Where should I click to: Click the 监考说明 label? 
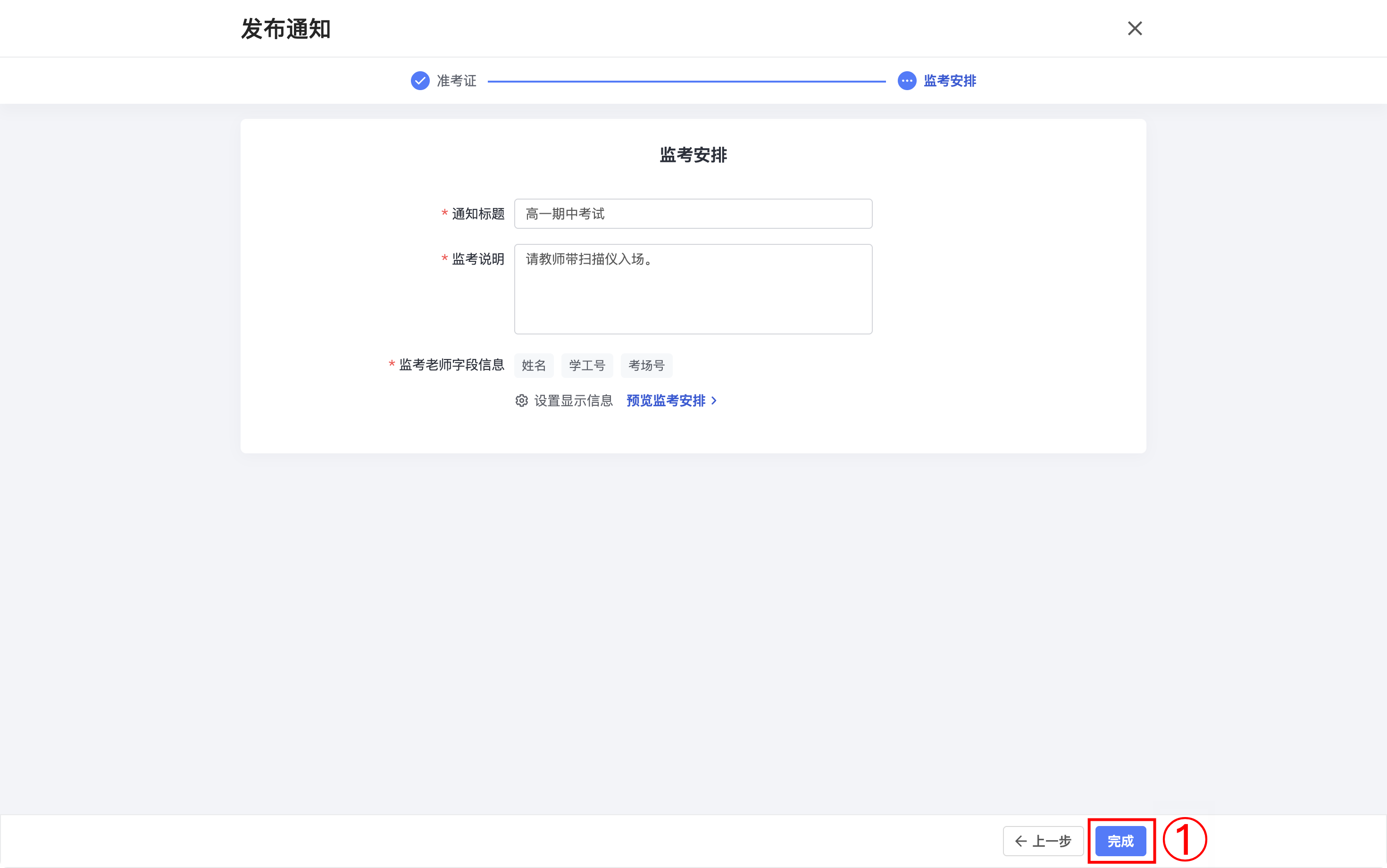click(478, 259)
